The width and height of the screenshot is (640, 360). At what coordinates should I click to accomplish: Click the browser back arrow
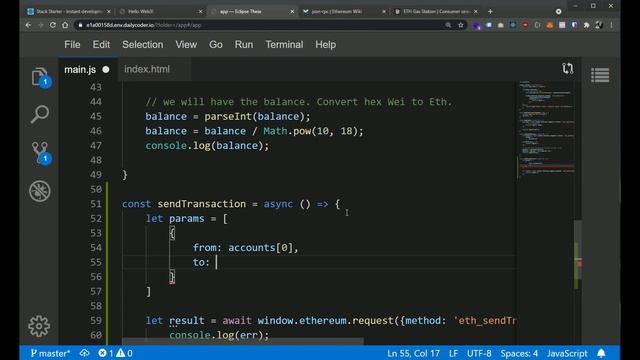pos(28,25)
